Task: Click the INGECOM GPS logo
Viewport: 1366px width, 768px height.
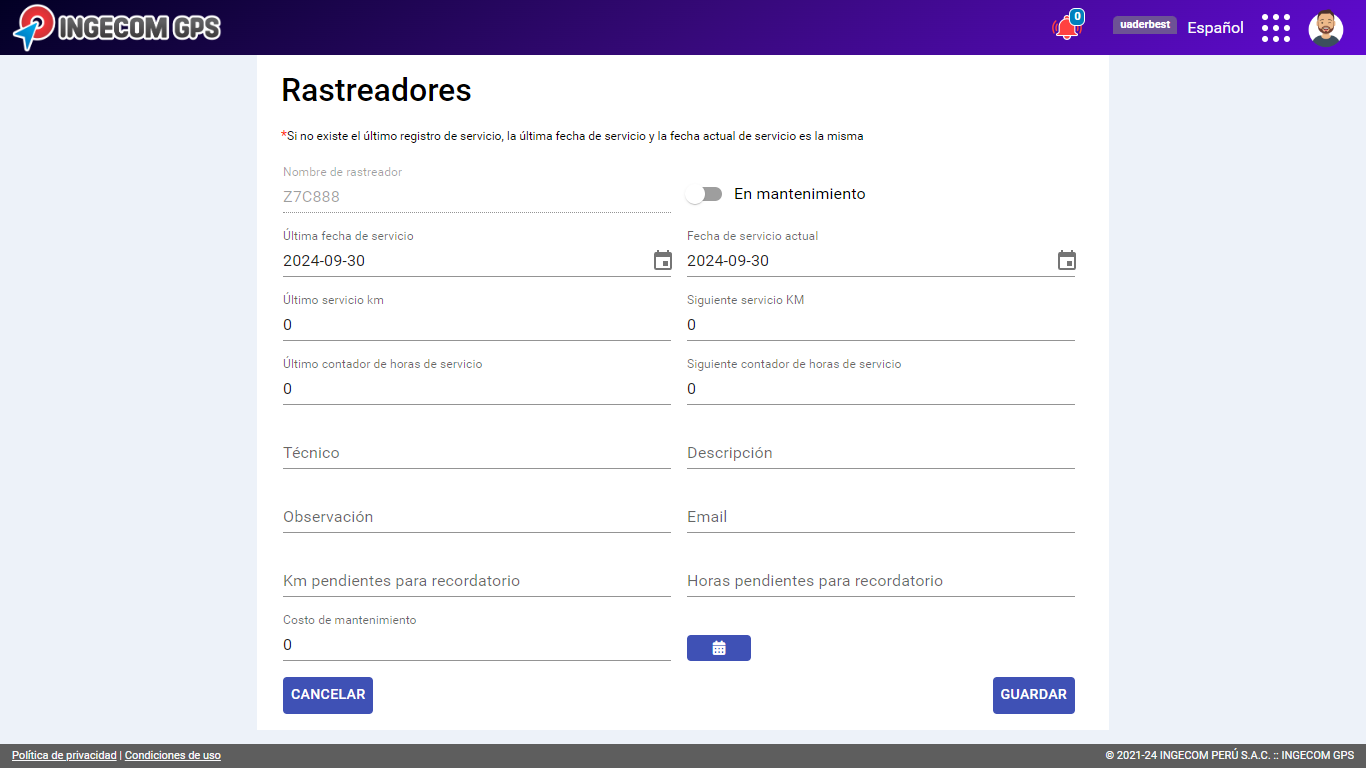Action: (117, 27)
